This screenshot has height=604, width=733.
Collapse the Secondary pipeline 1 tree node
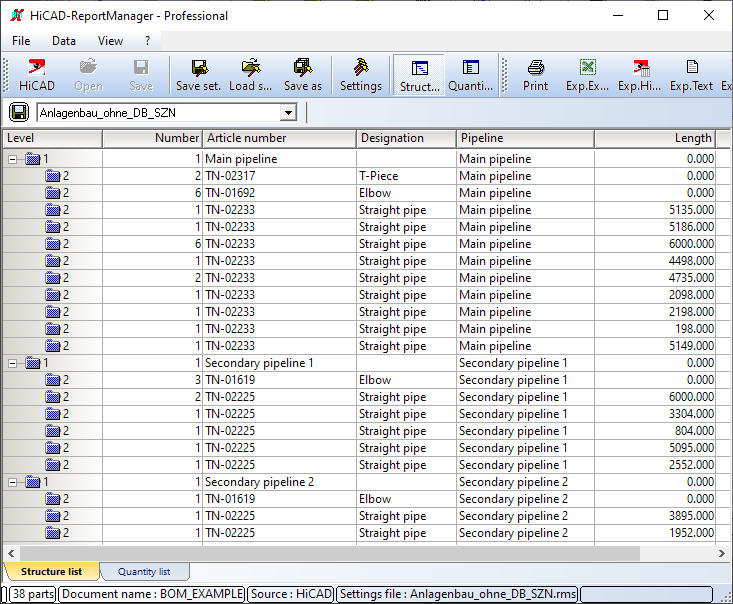tap(13, 363)
